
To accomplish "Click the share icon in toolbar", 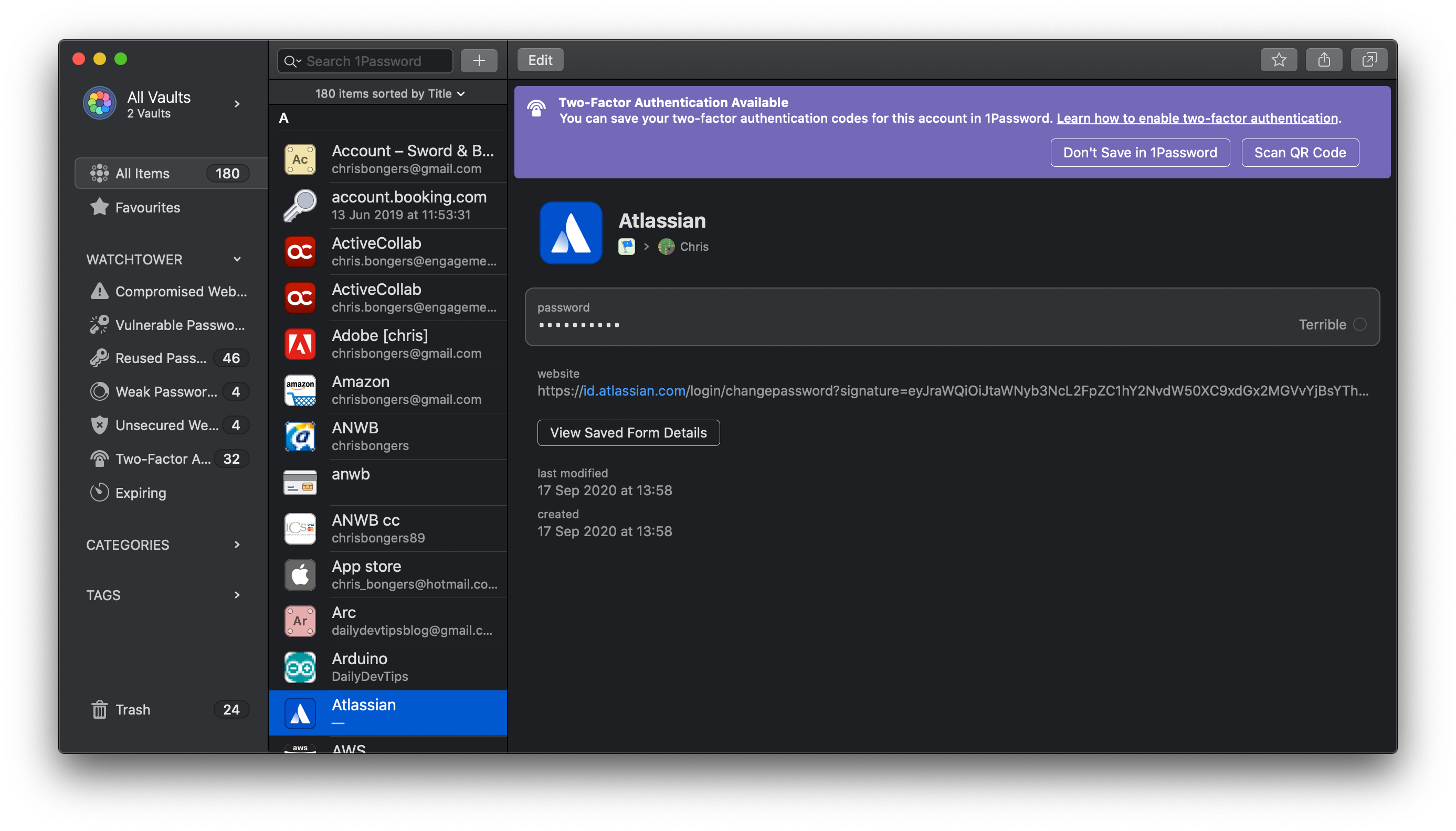I will point(1324,60).
